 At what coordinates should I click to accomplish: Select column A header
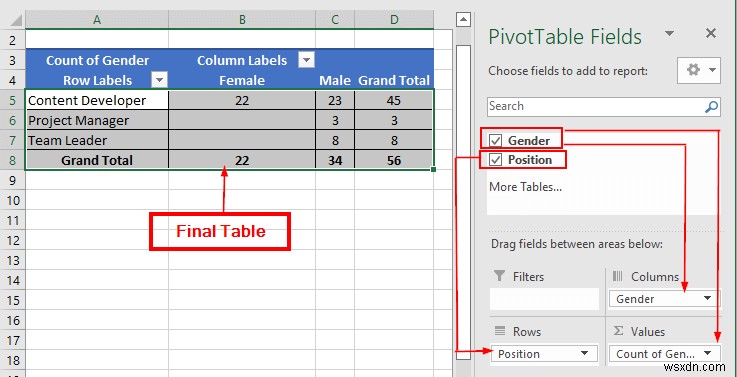[x=97, y=19]
